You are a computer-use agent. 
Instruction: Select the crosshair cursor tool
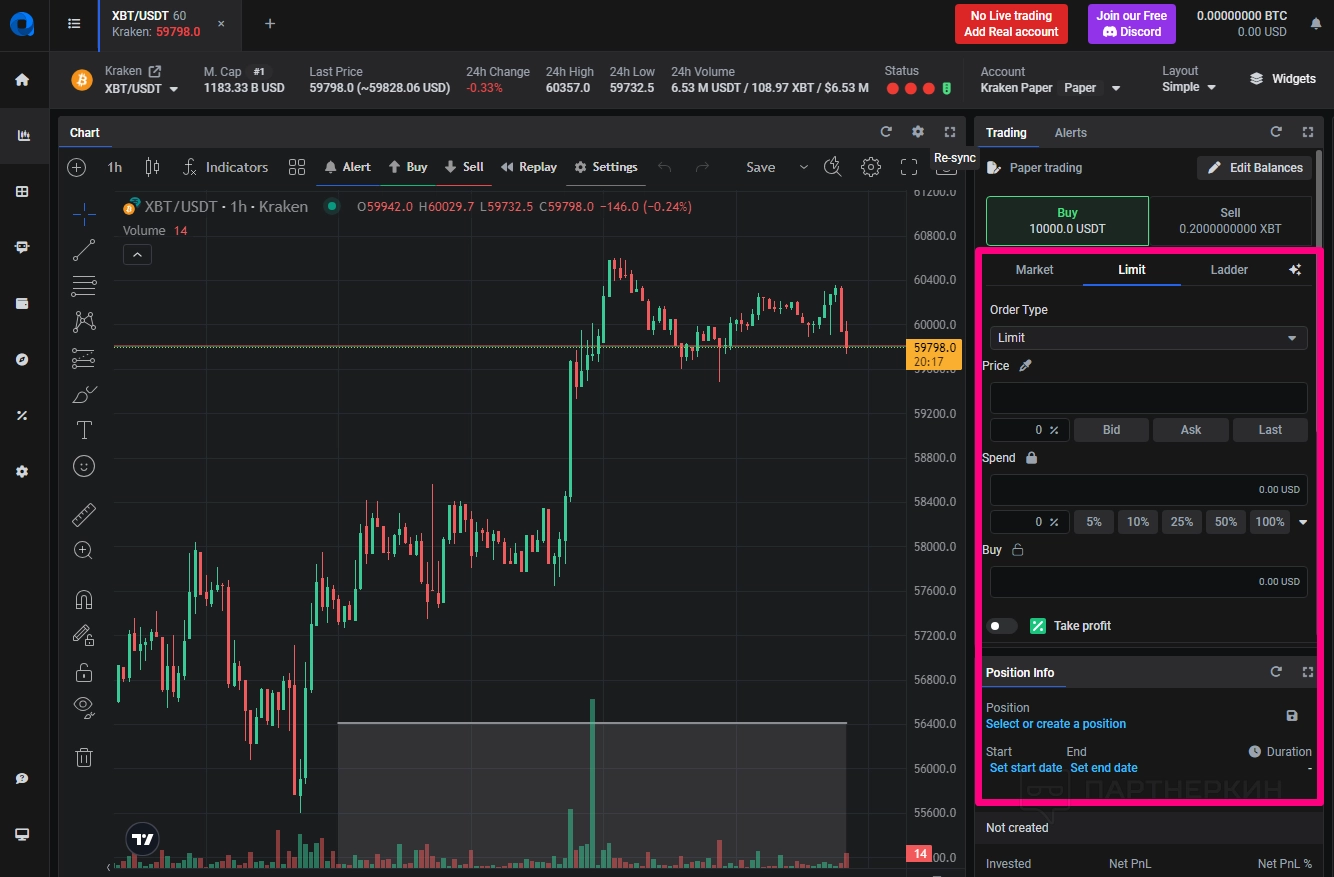click(x=84, y=213)
